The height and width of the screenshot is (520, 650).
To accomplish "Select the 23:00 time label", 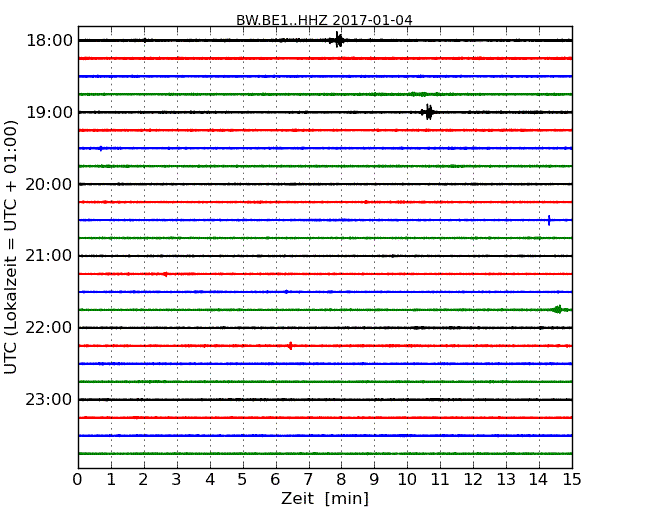I will point(49,399).
